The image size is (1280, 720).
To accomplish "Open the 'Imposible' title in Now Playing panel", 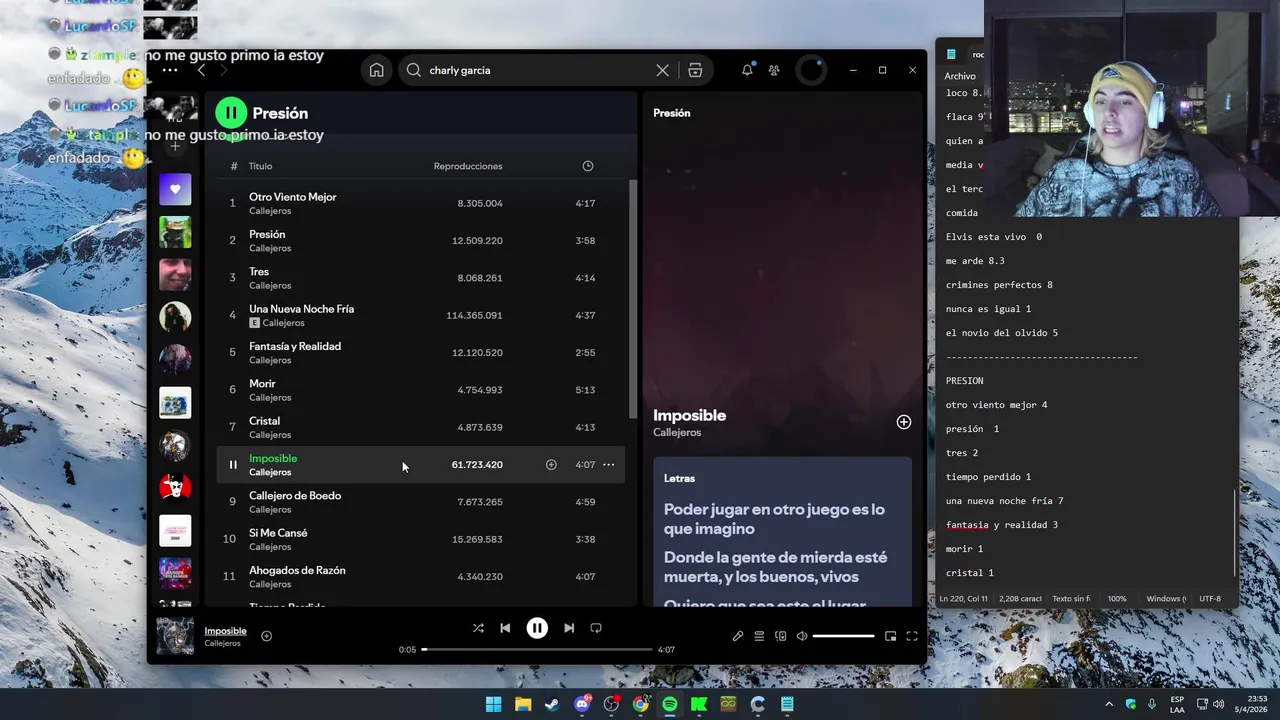I will pos(690,415).
